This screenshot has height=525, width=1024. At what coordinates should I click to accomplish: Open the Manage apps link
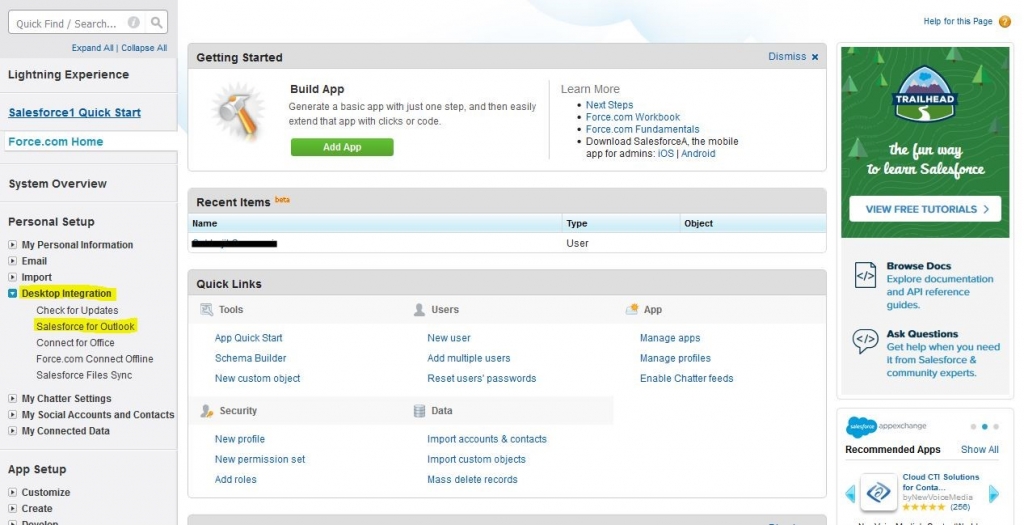click(x=670, y=338)
